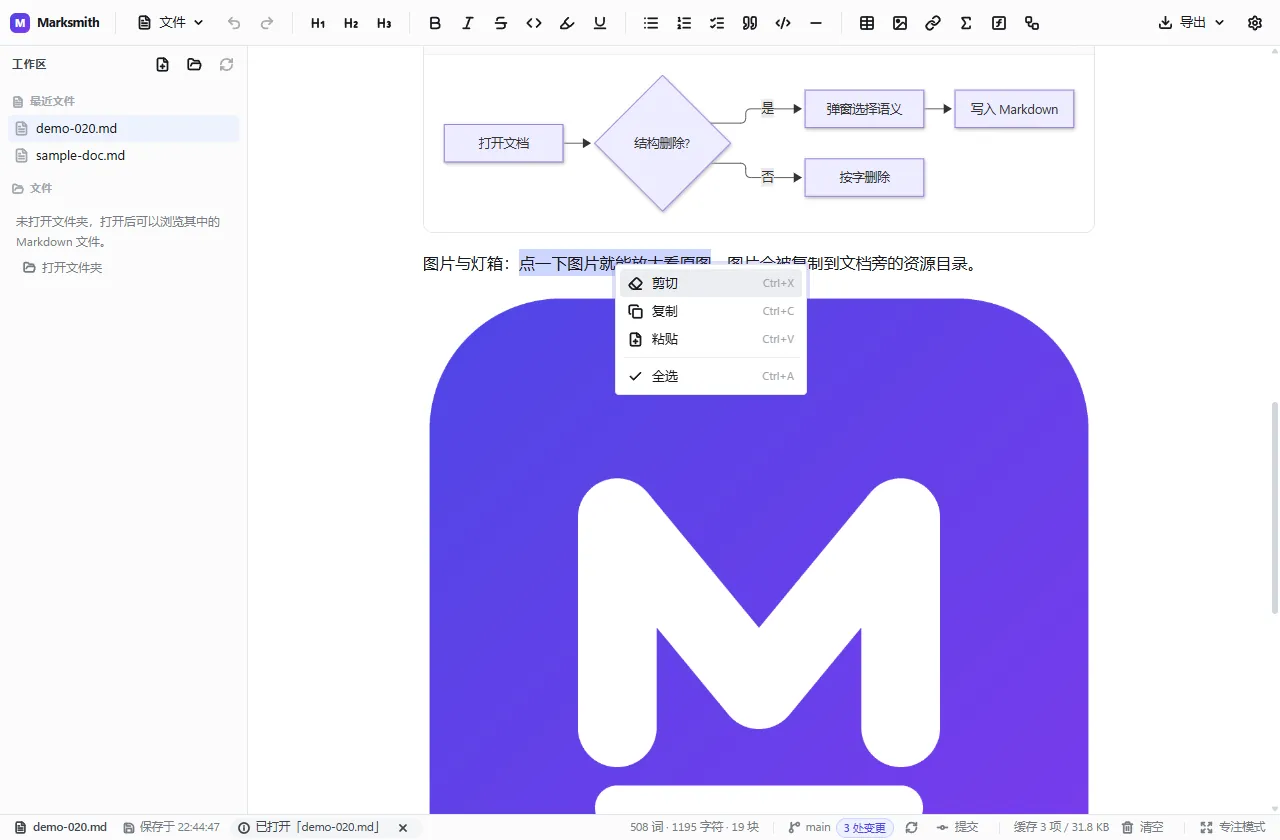
Task: Click the 提交 commit button
Action: click(x=957, y=828)
